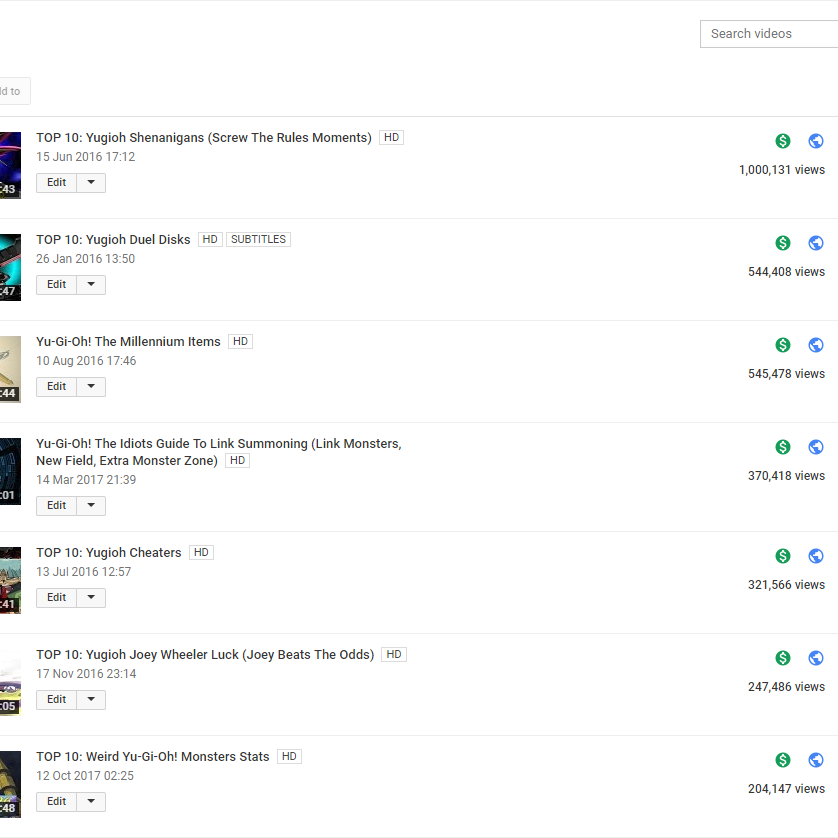
Task: Click monetization dollar icon for Yugioh Shenanigans video
Action: (x=783, y=141)
